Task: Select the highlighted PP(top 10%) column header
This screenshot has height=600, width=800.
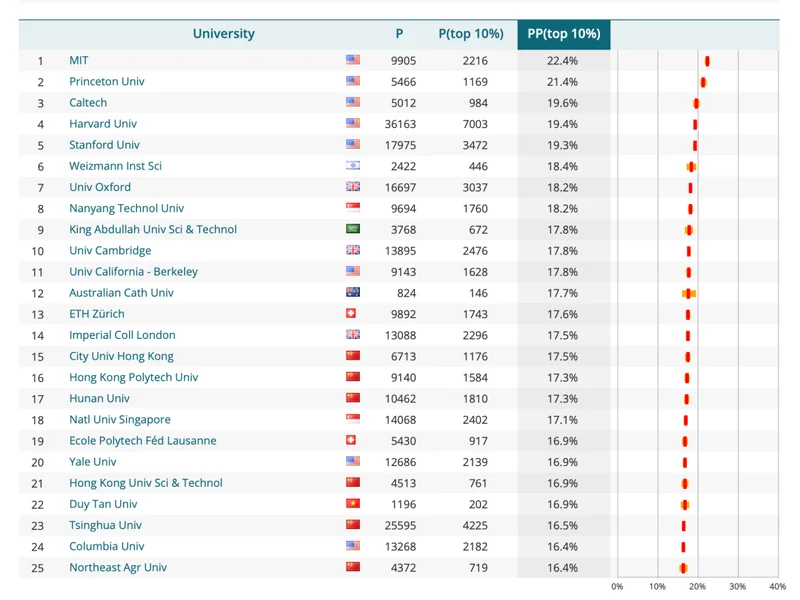Action: [x=564, y=34]
